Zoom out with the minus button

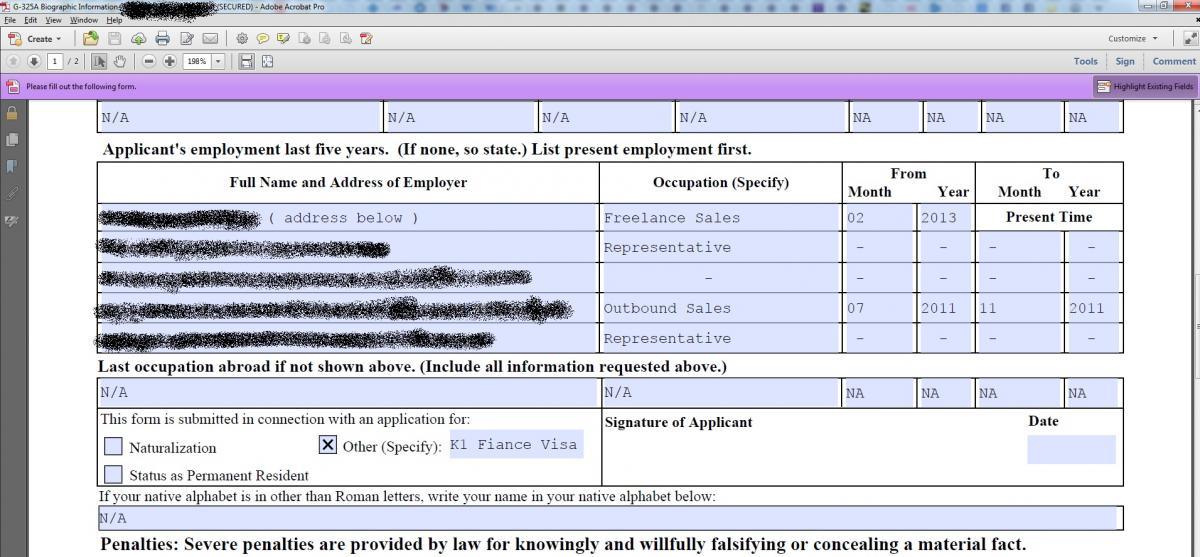coord(149,61)
